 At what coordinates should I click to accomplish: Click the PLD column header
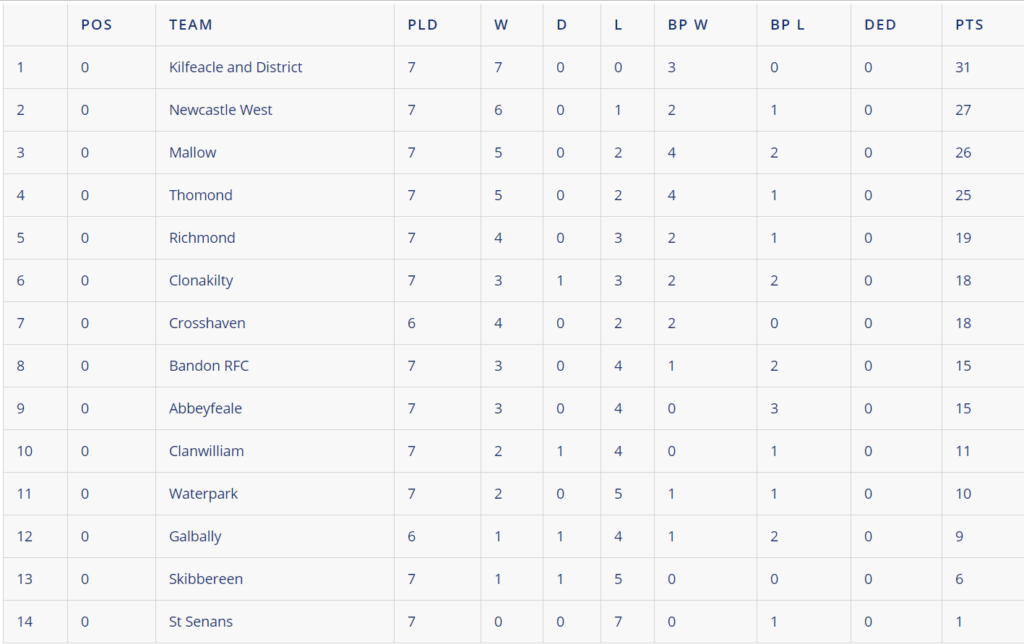click(422, 24)
